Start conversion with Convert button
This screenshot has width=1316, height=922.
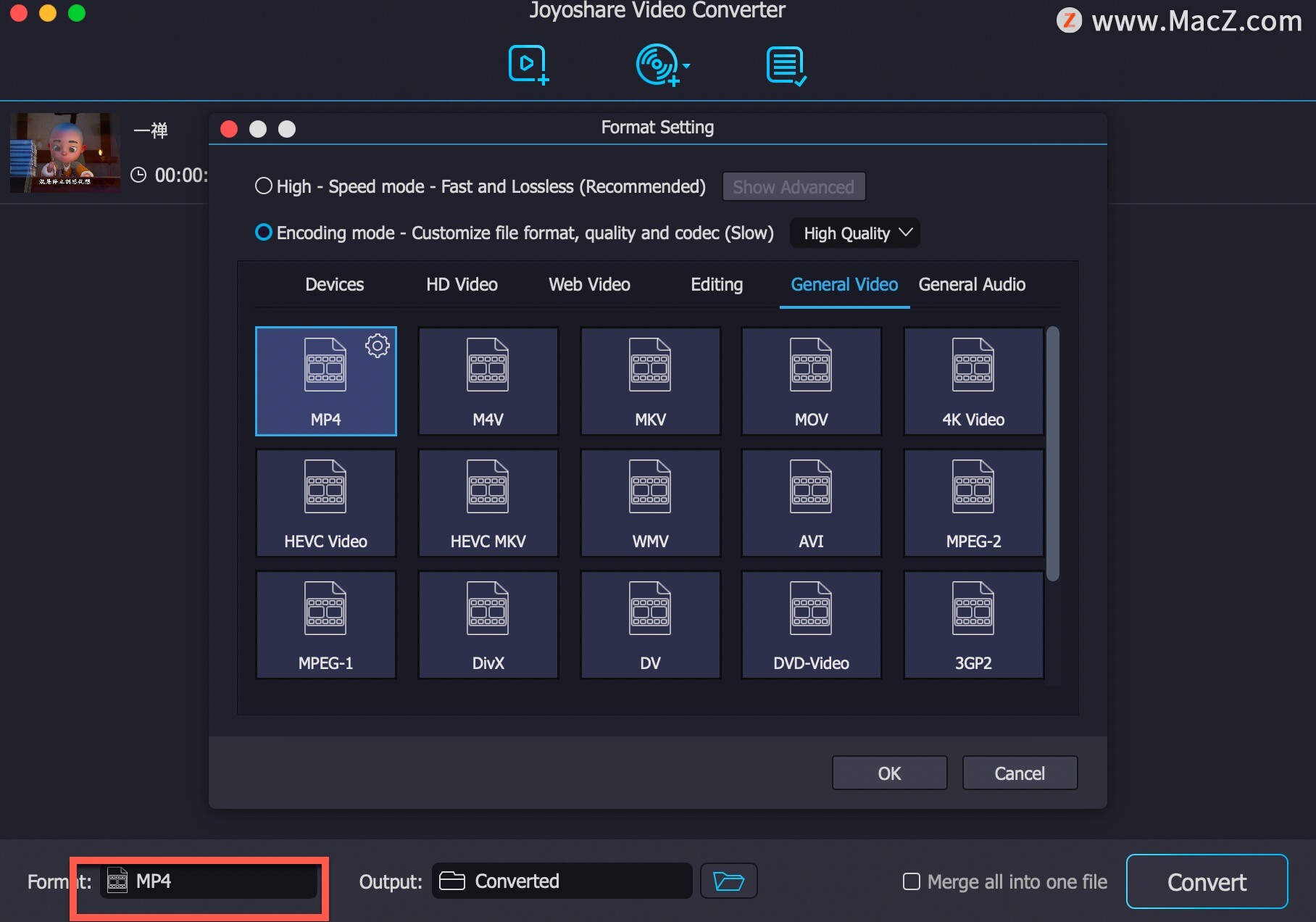tap(1207, 881)
